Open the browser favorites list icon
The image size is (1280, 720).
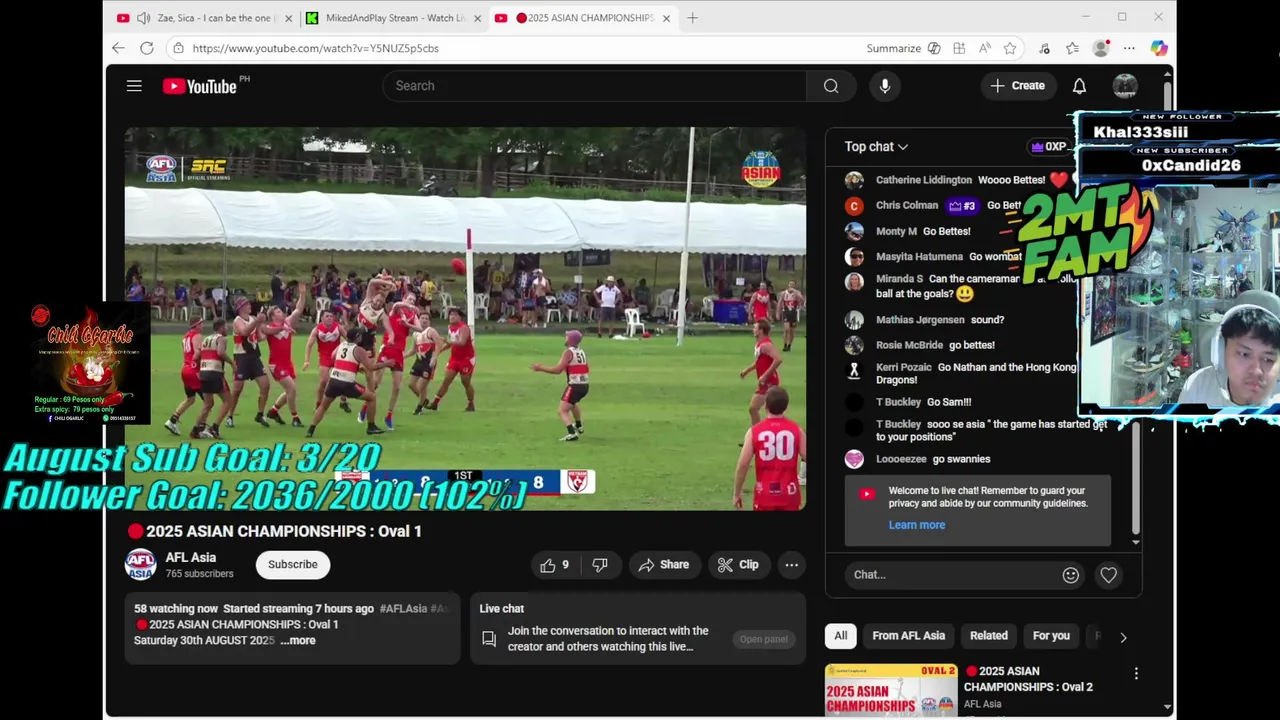1073,48
